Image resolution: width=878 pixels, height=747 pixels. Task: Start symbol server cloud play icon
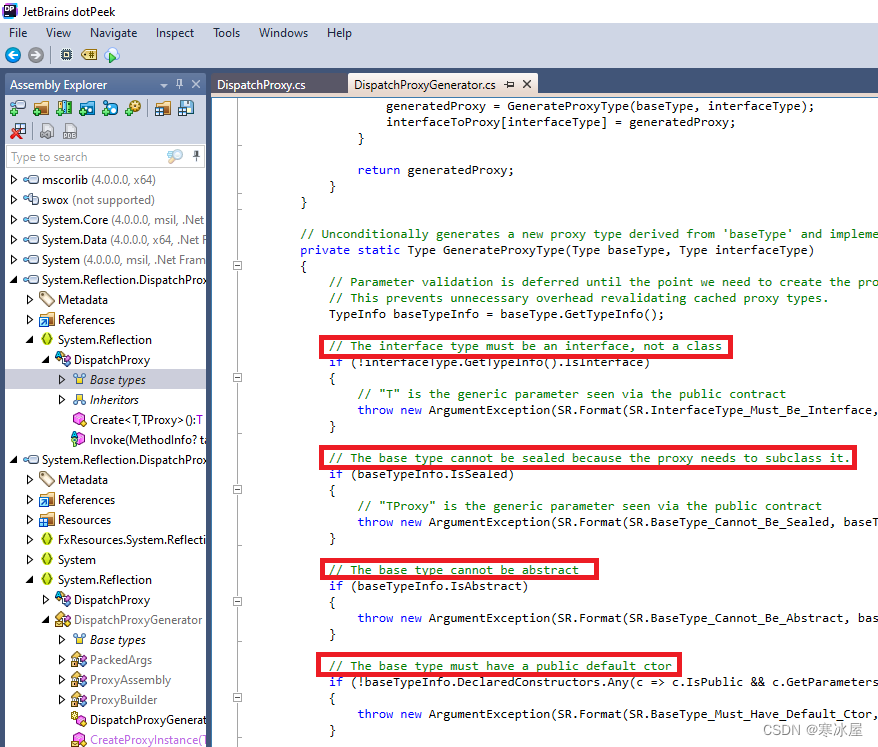pos(112,55)
